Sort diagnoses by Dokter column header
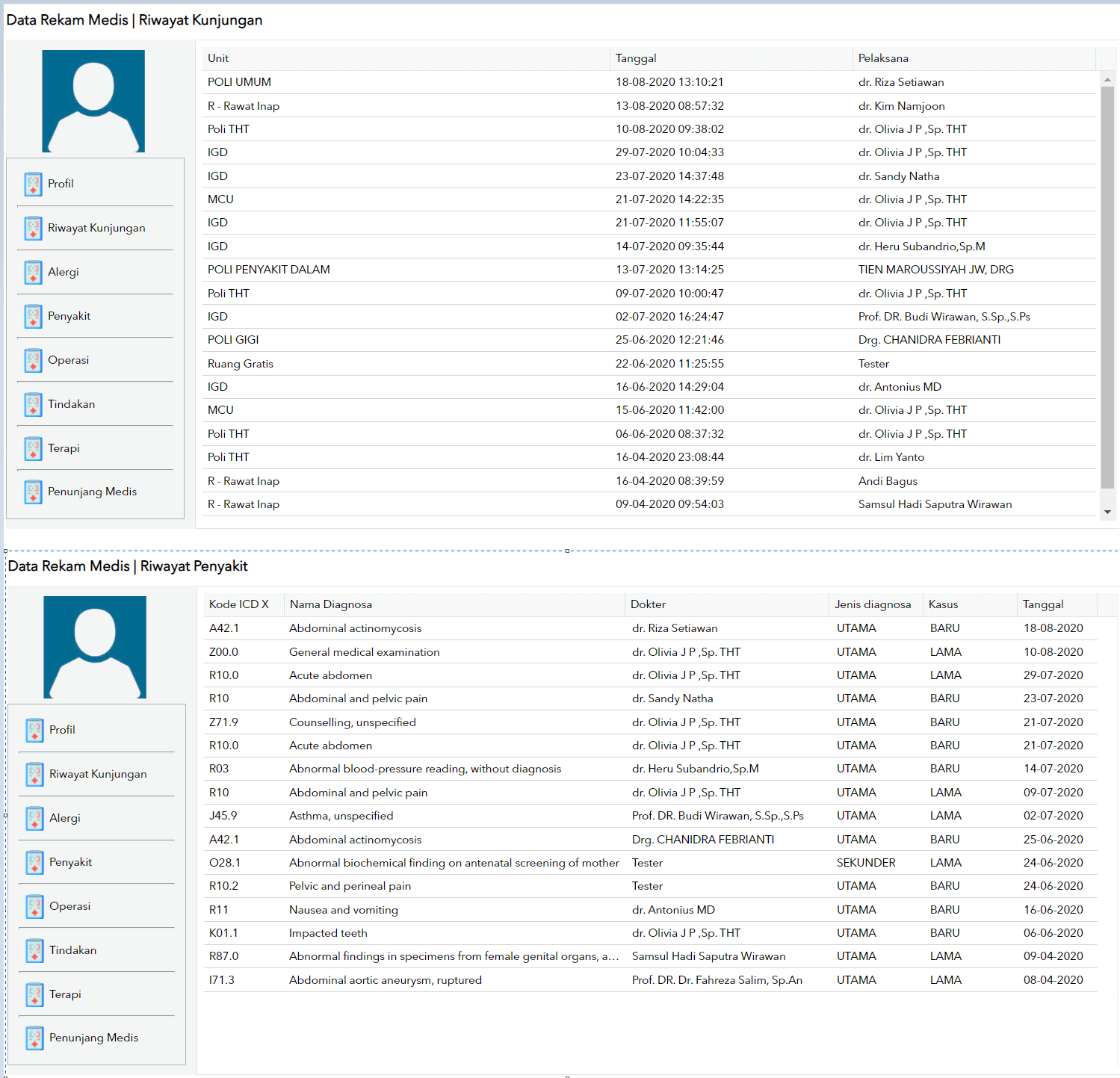The image size is (1120, 1078). (727, 604)
